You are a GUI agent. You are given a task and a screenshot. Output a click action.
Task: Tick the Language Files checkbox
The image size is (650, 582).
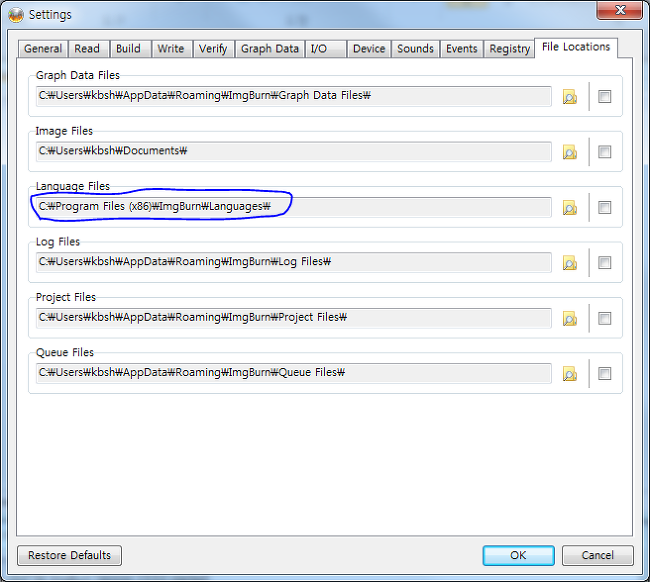(604, 207)
